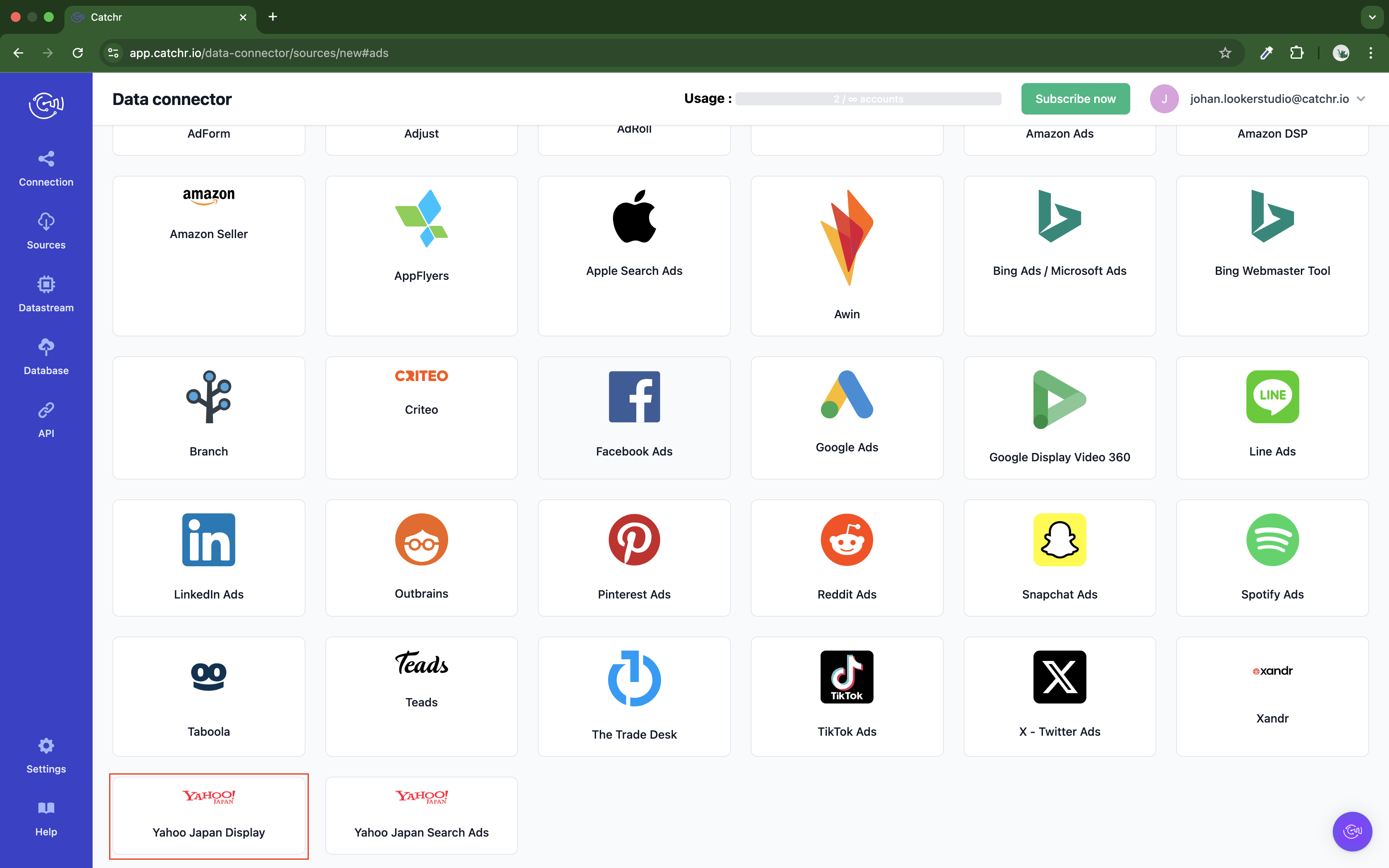Click the Adjust connector label
Screen dimensions: 1389x868
(x=421, y=134)
